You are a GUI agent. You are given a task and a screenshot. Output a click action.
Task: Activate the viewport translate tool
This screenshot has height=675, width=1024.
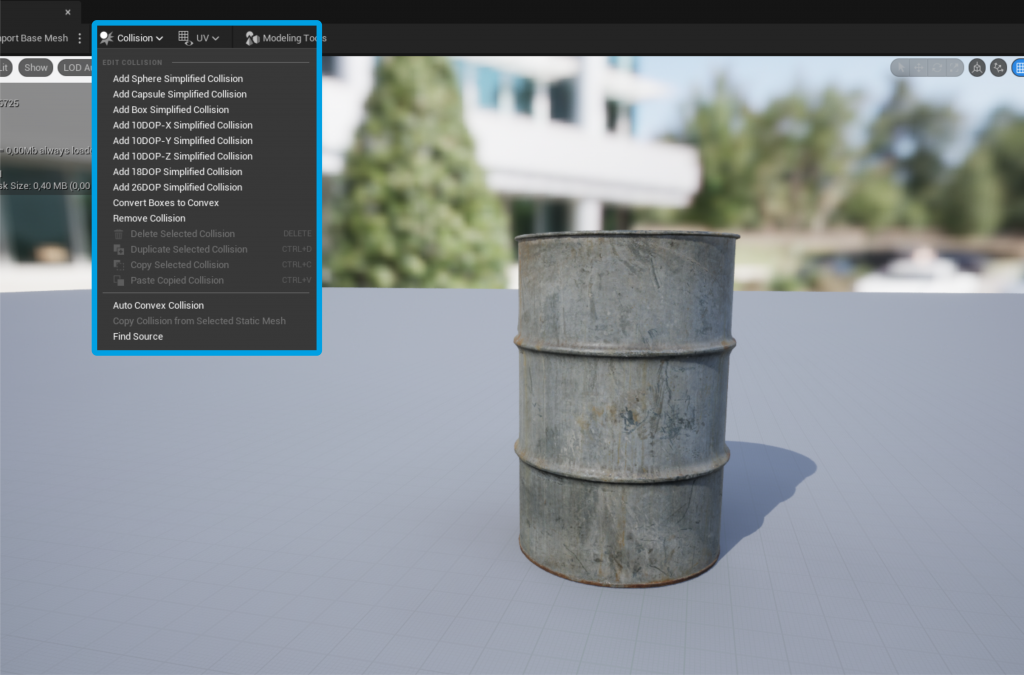(919, 67)
